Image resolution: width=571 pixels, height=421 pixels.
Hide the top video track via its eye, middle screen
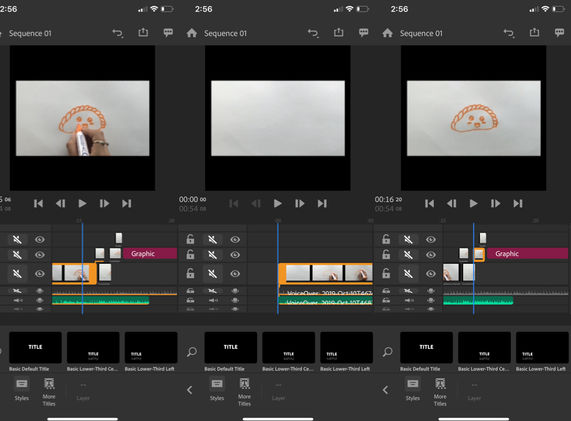(235, 239)
